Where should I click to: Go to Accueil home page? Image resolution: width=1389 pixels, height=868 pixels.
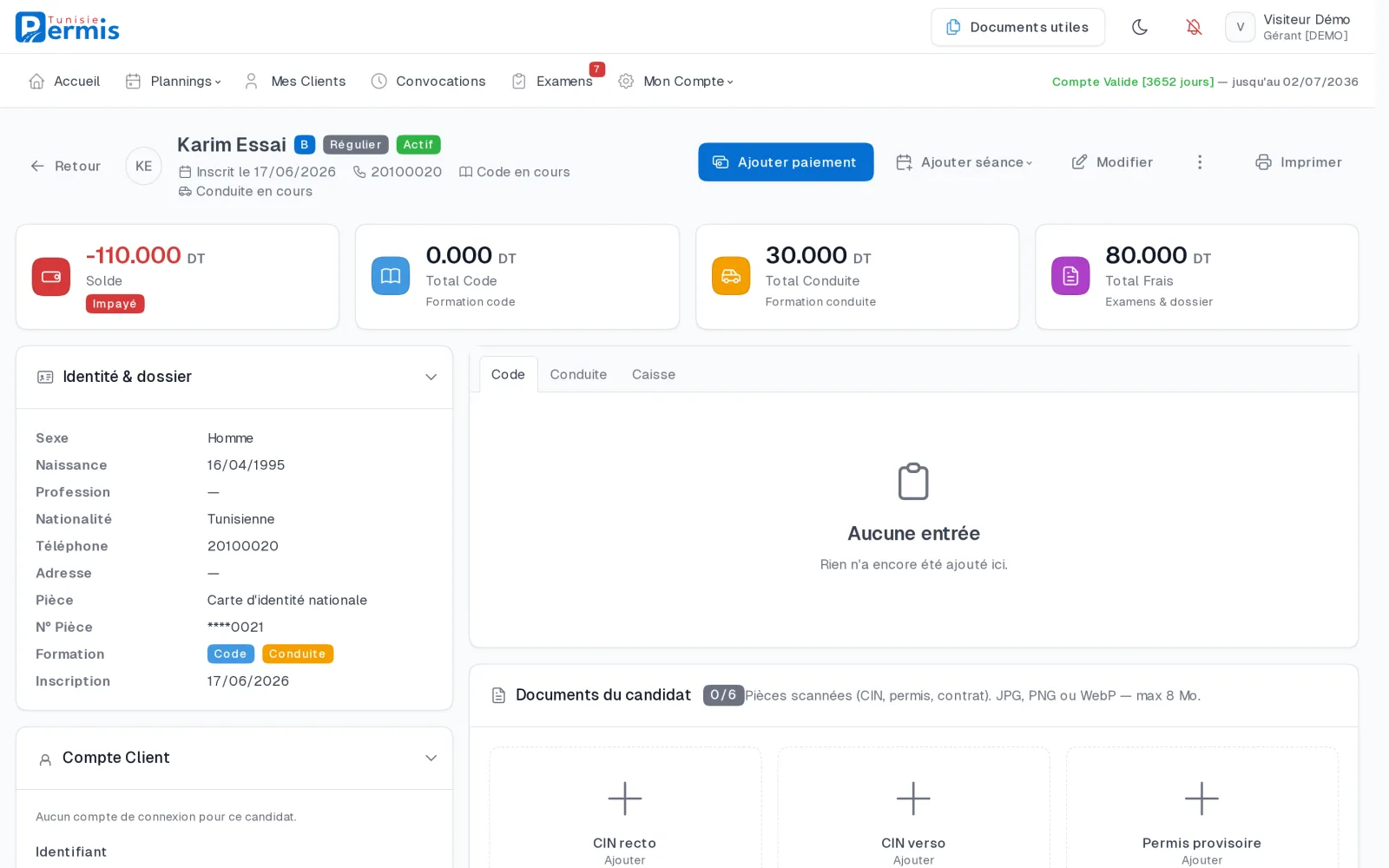[x=64, y=81]
